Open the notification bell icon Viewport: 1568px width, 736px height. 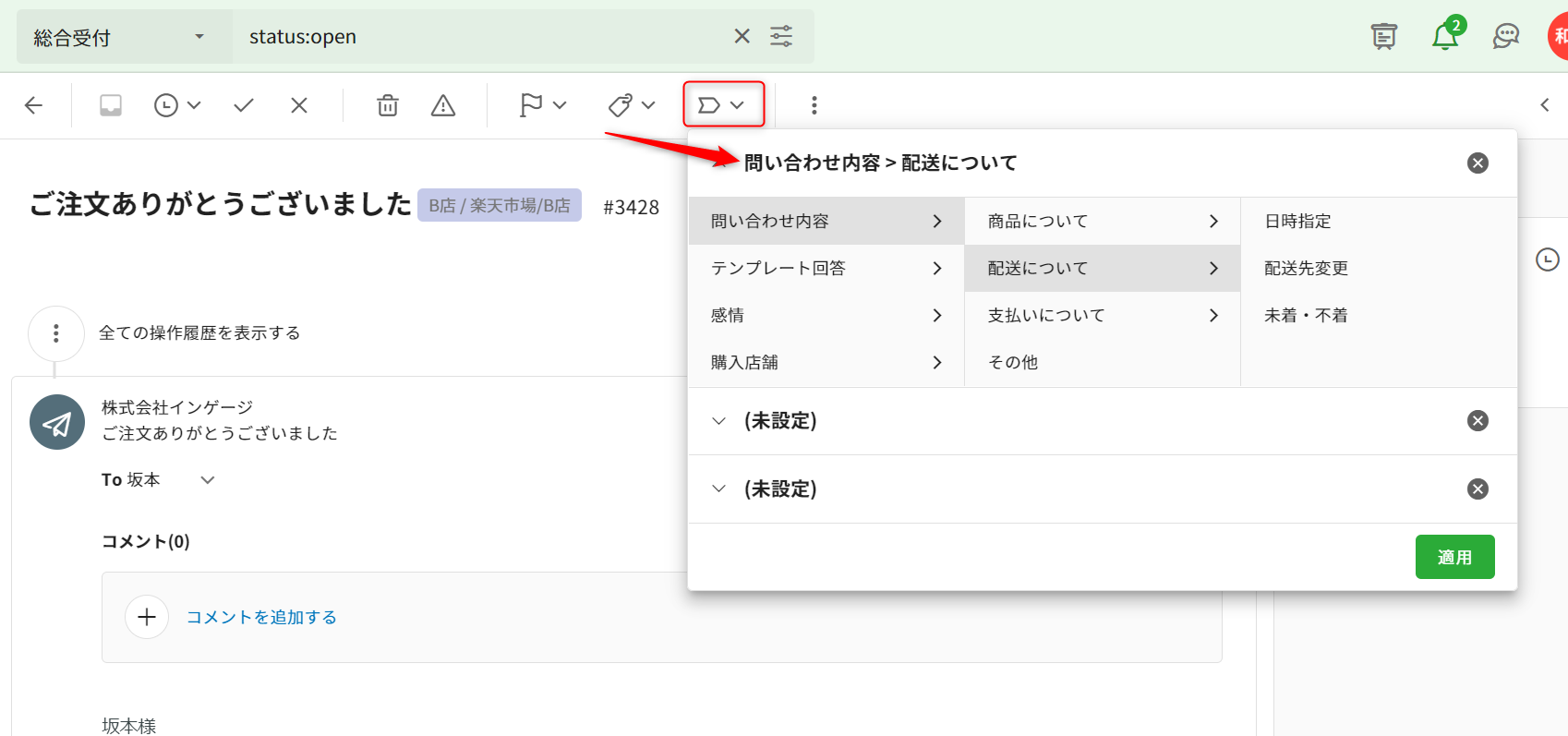click(x=1444, y=37)
